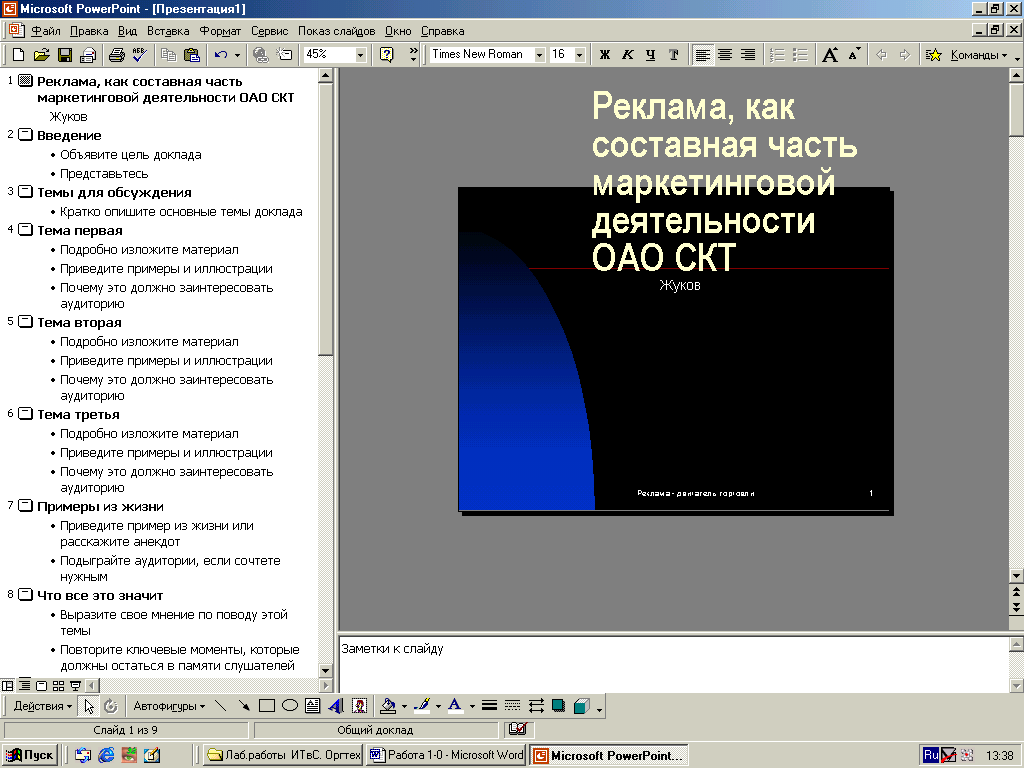Toggle numbered list formatting

[777, 55]
